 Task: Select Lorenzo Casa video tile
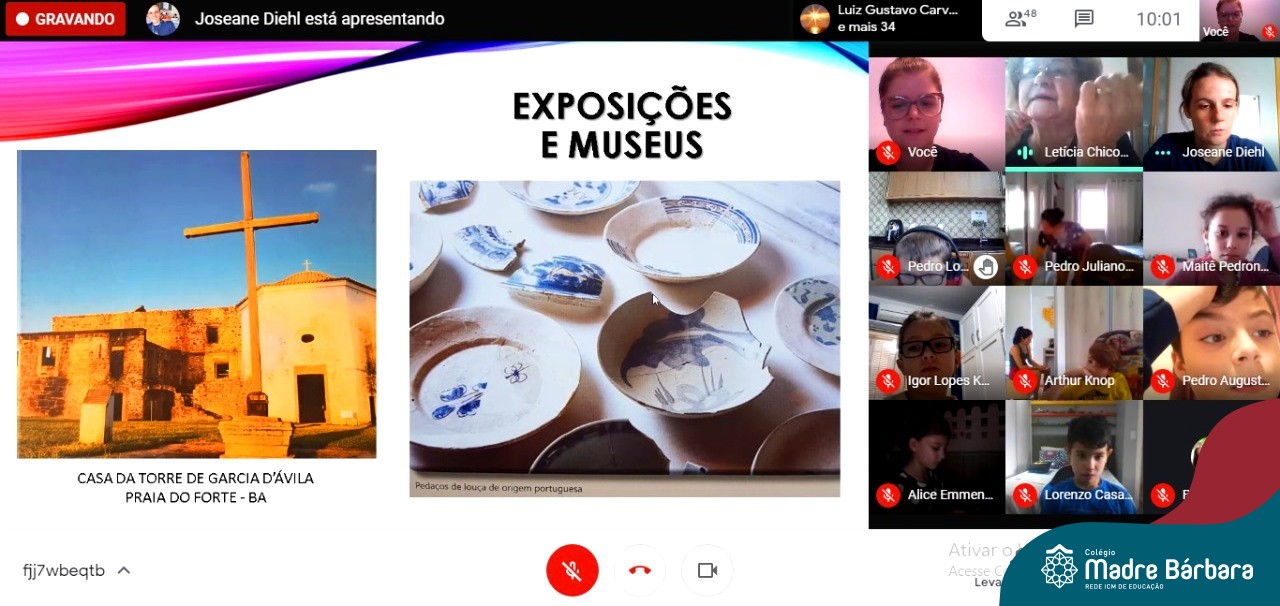click(x=1074, y=456)
